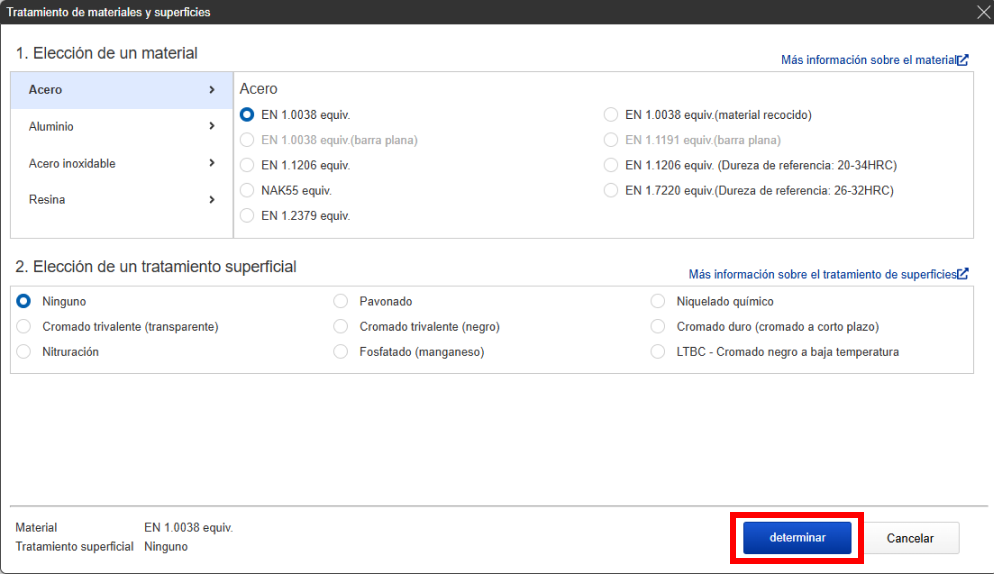Image resolution: width=994 pixels, height=574 pixels.
Task: Open the surface treatment information link
Action: click(827, 274)
